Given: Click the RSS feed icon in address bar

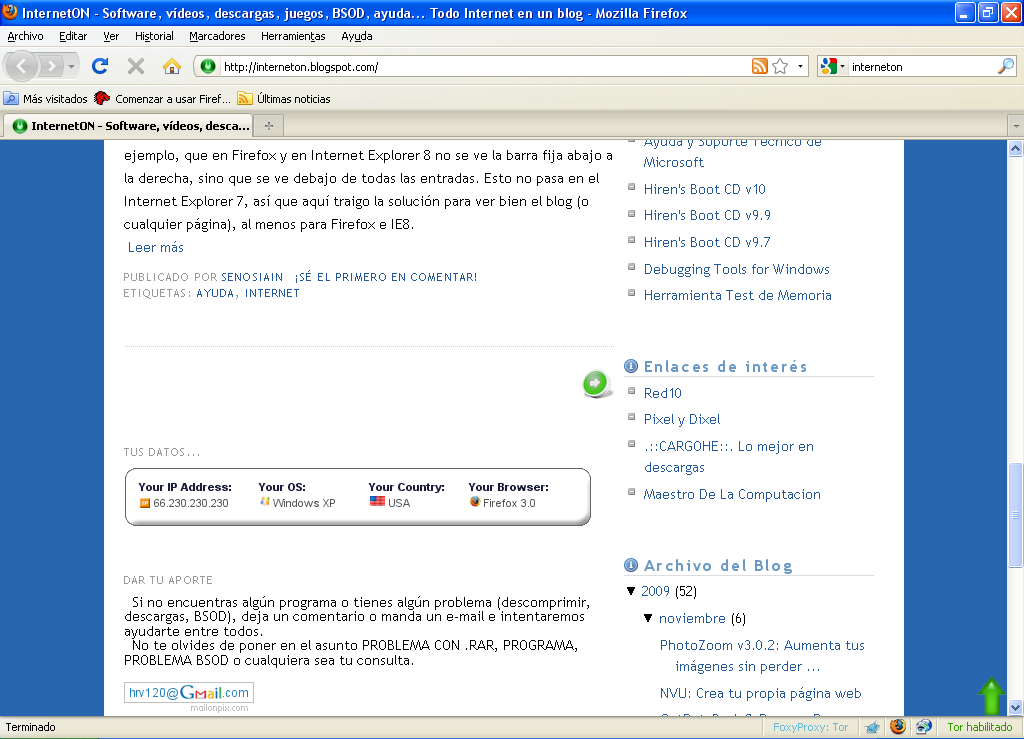Looking at the screenshot, I should coord(760,66).
